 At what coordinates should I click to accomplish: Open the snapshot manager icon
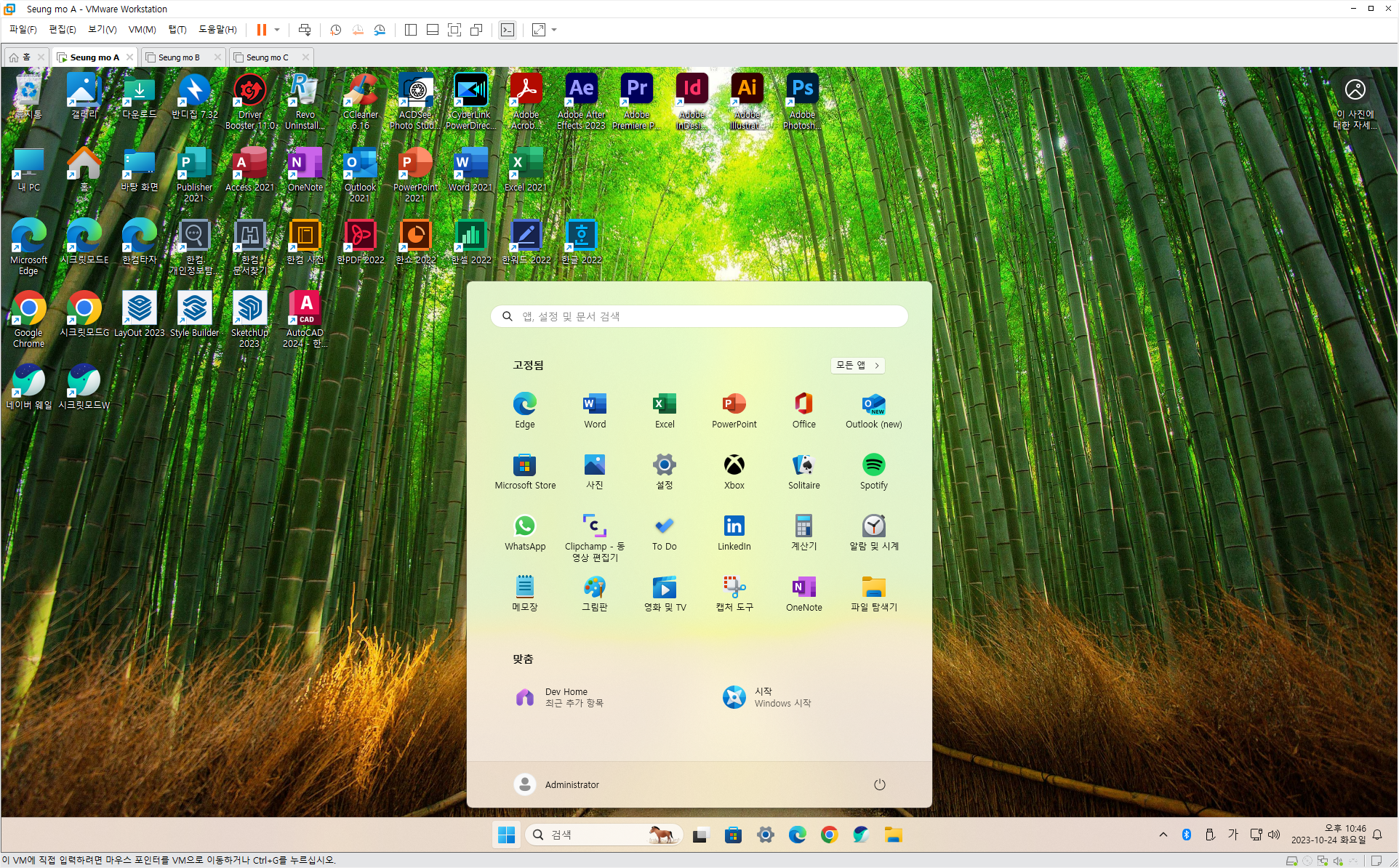(x=380, y=30)
